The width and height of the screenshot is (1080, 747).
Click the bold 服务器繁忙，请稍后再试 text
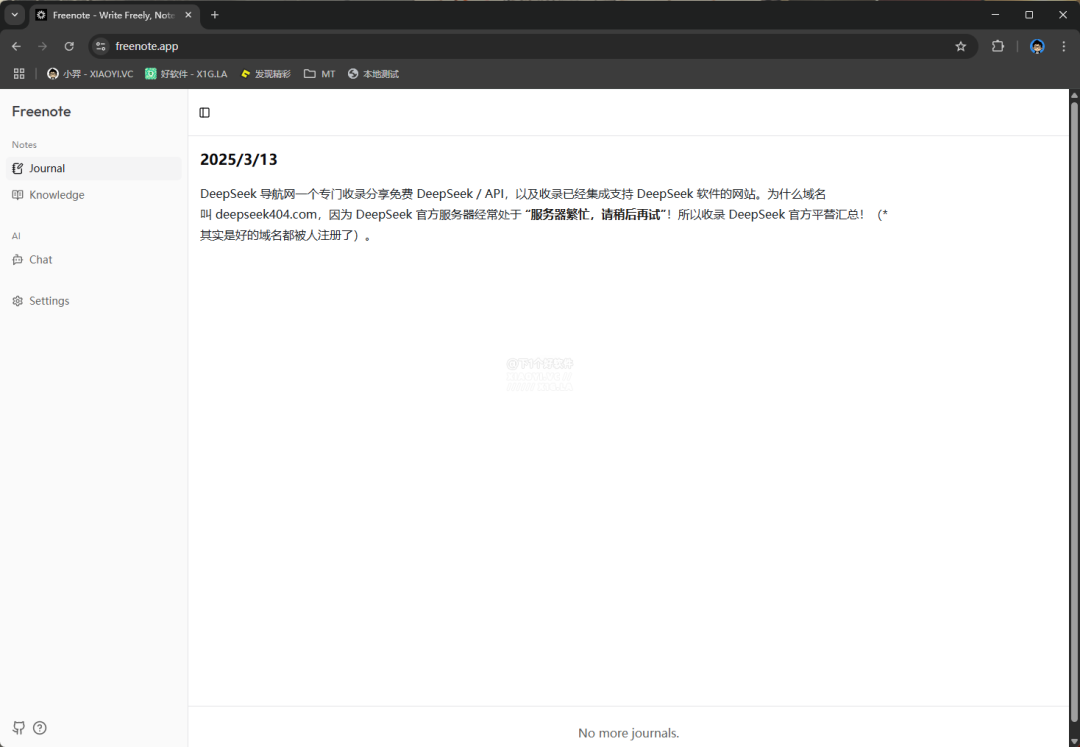coord(596,215)
